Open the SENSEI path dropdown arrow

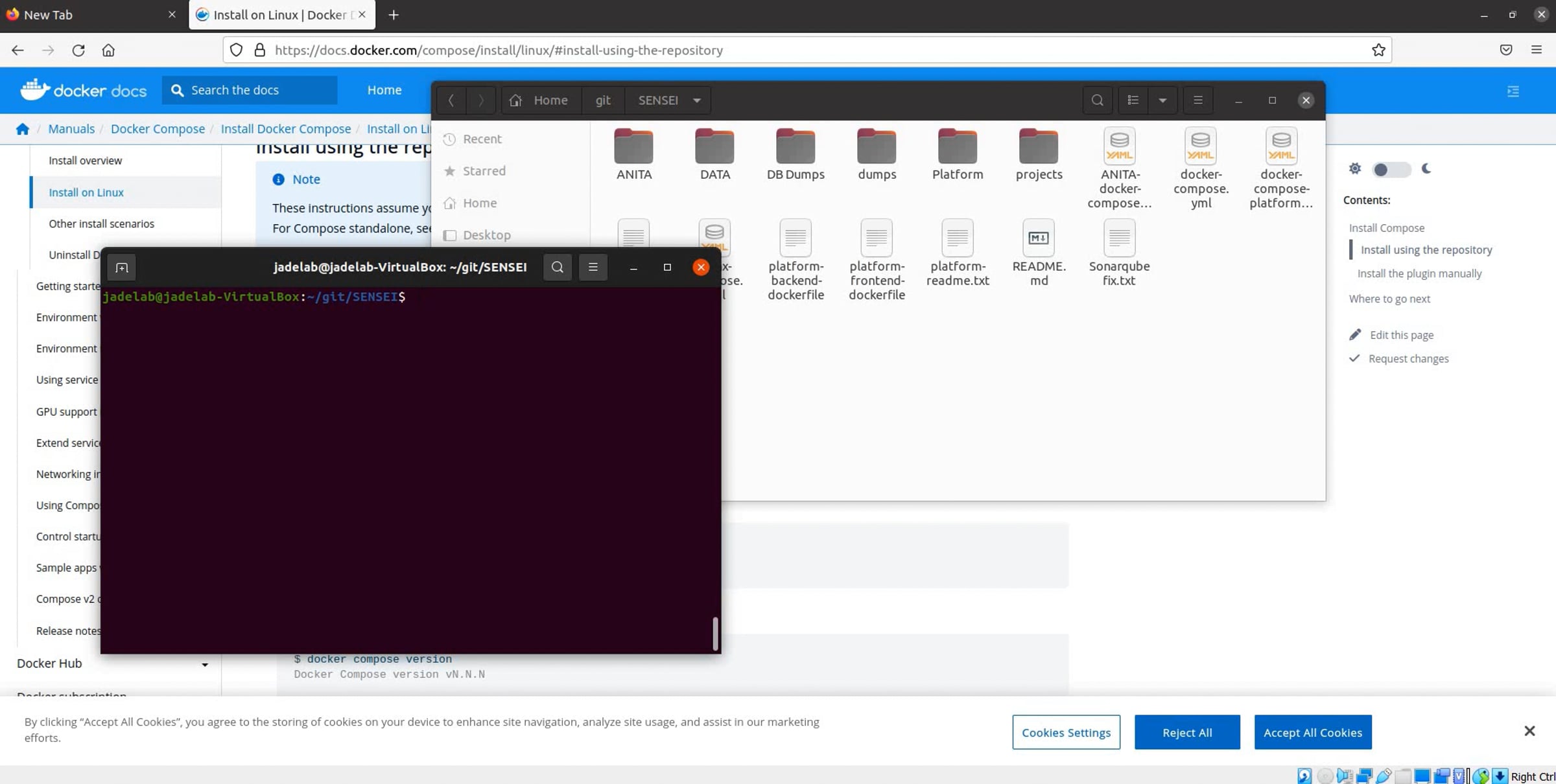697,100
